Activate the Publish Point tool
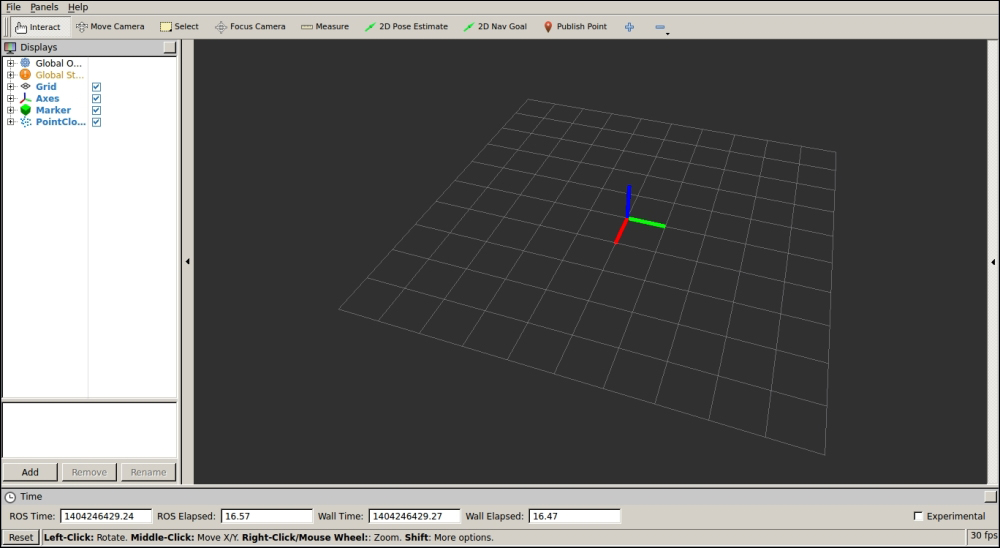The height and width of the screenshot is (548, 1000). pyautogui.click(x=575, y=27)
